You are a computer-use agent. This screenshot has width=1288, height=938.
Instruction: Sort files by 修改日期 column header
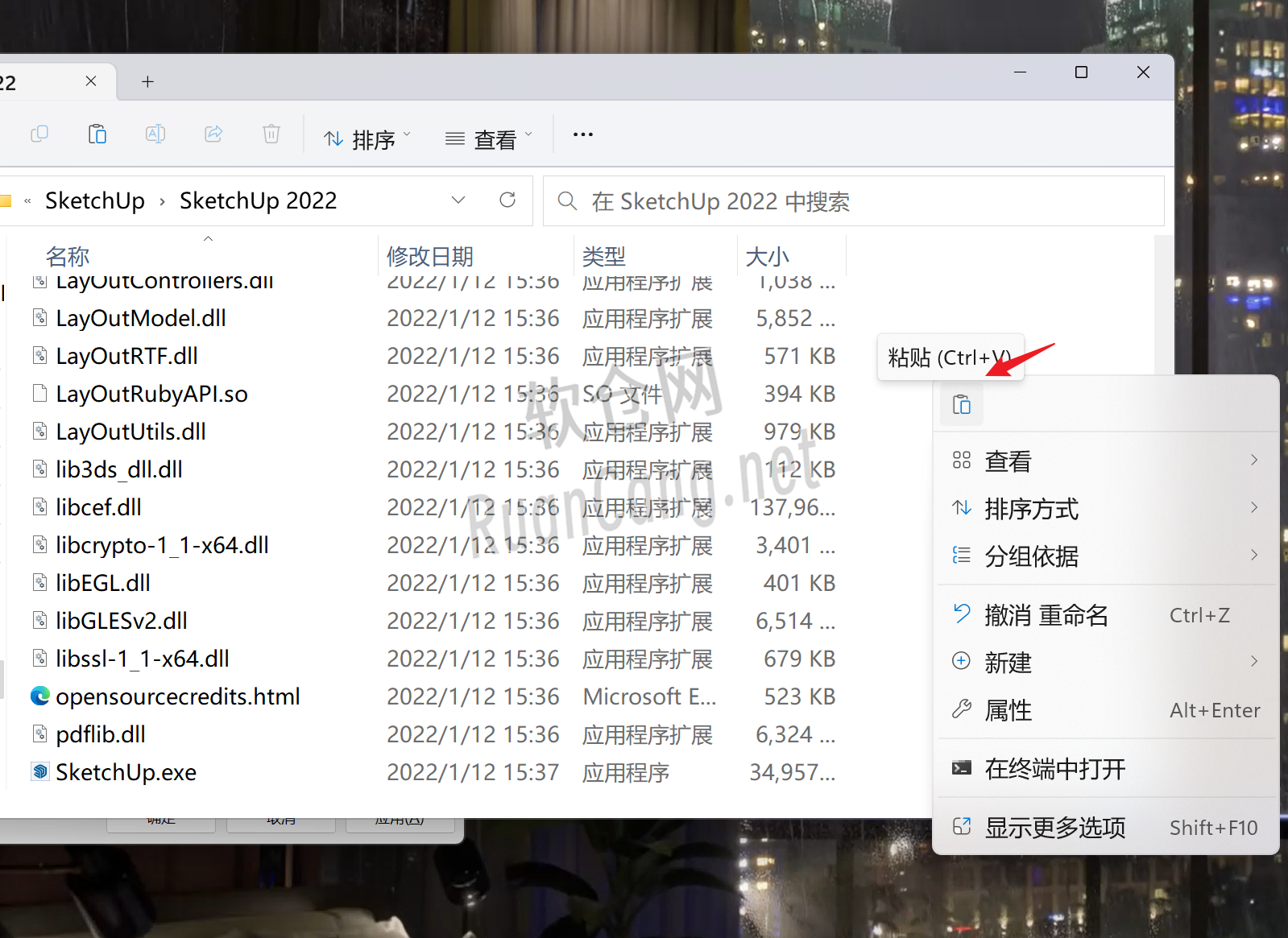click(430, 256)
